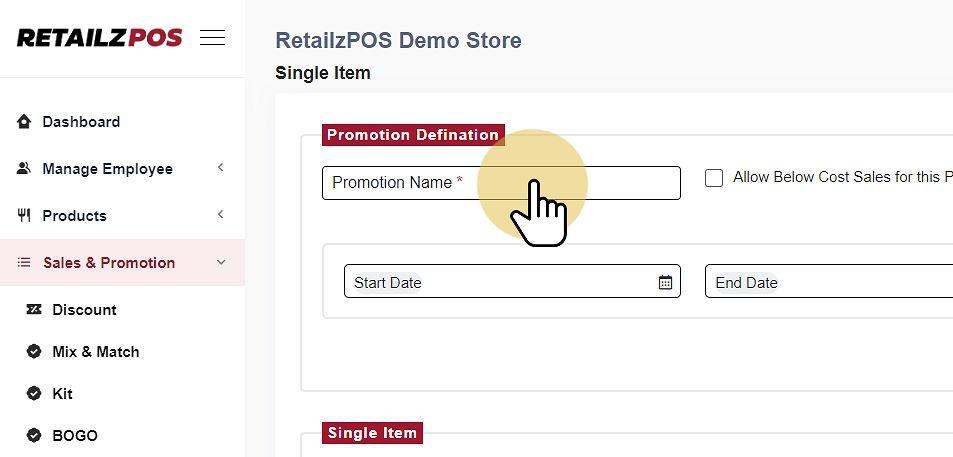Click the Dashboard home icon
The height and width of the screenshot is (457, 953).
(x=24, y=122)
